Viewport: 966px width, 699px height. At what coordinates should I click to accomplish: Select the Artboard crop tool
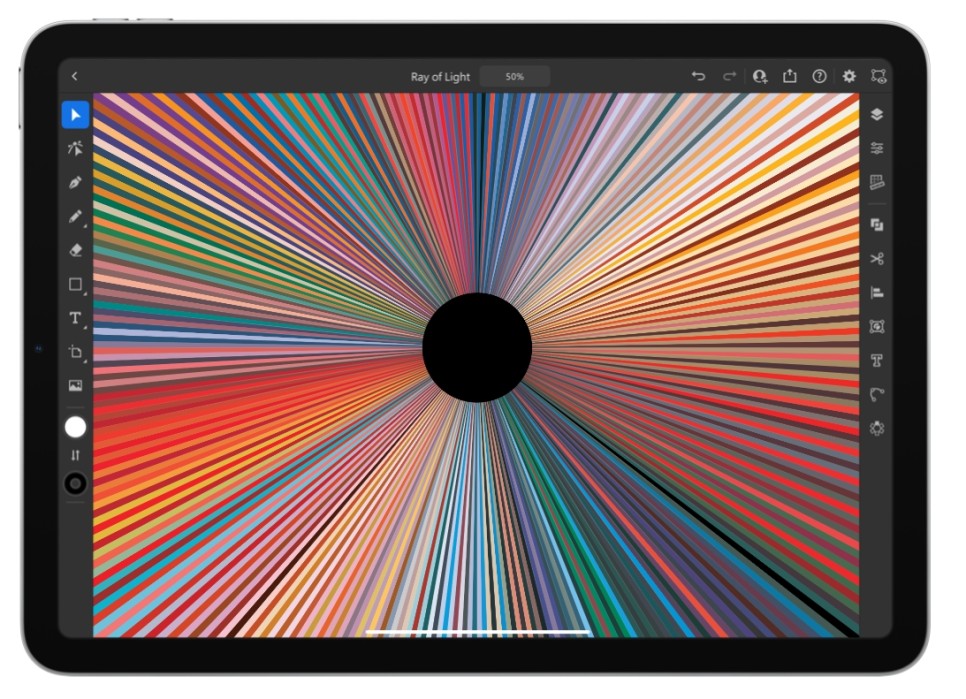click(75, 352)
